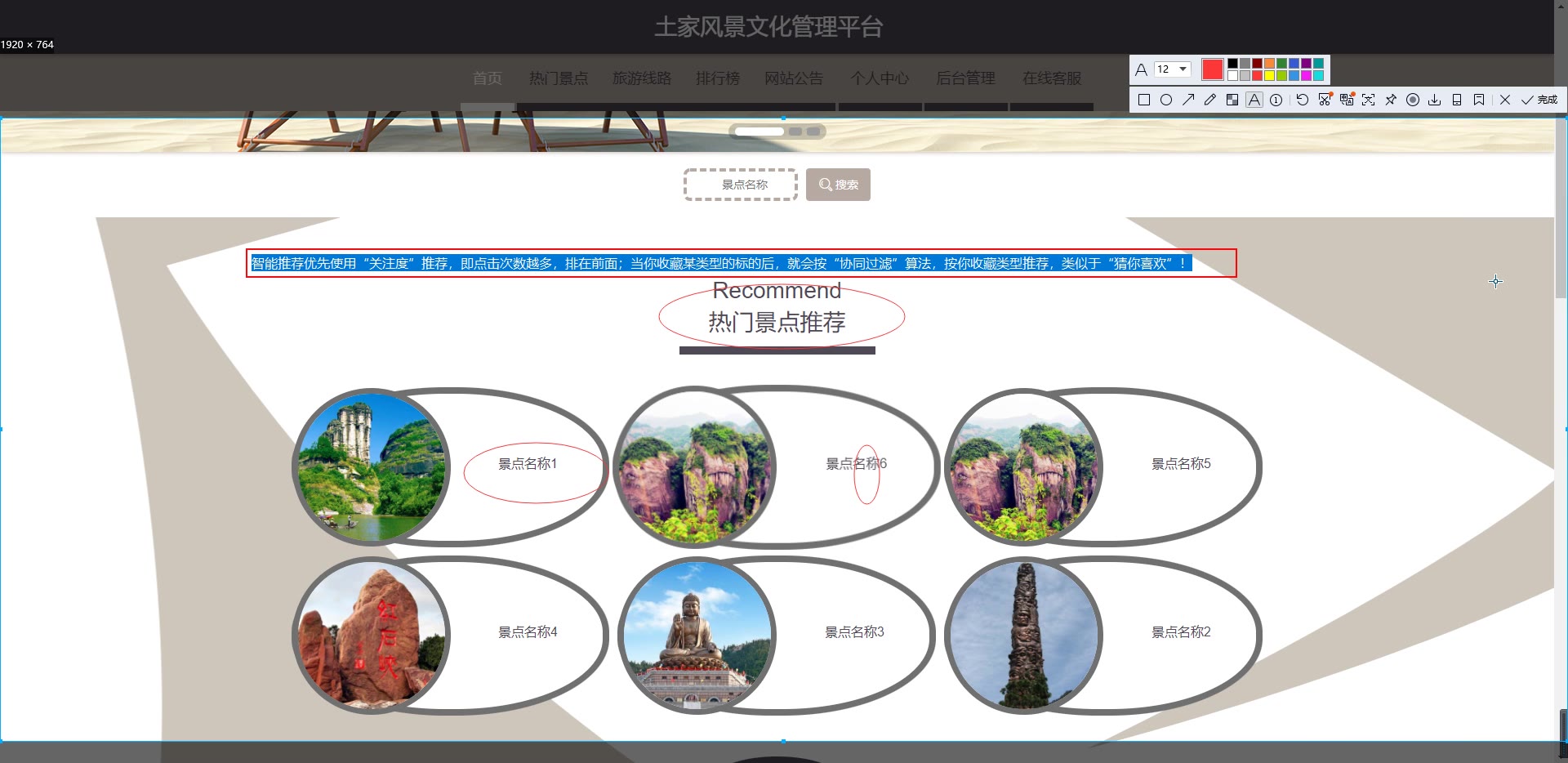
Task: Open the 热门景点 navigation tab
Action: 559,78
